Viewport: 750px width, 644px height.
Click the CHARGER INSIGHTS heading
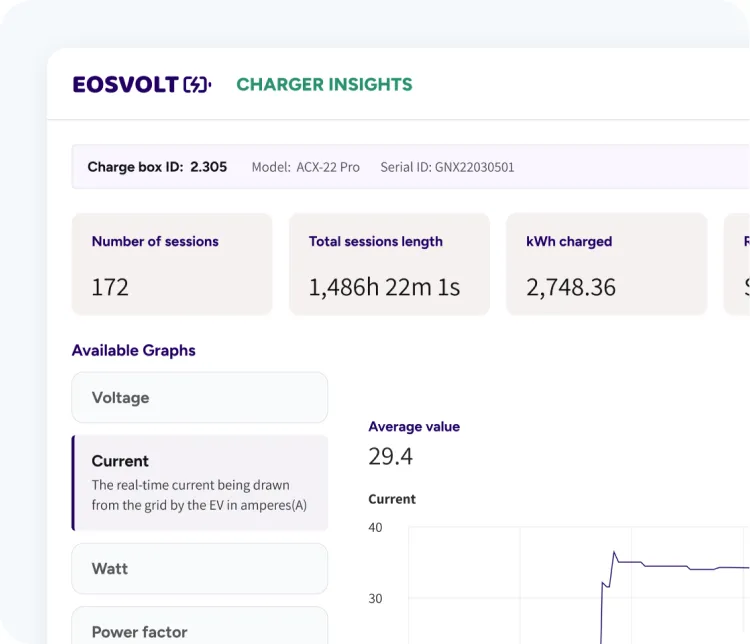(x=324, y=85)
